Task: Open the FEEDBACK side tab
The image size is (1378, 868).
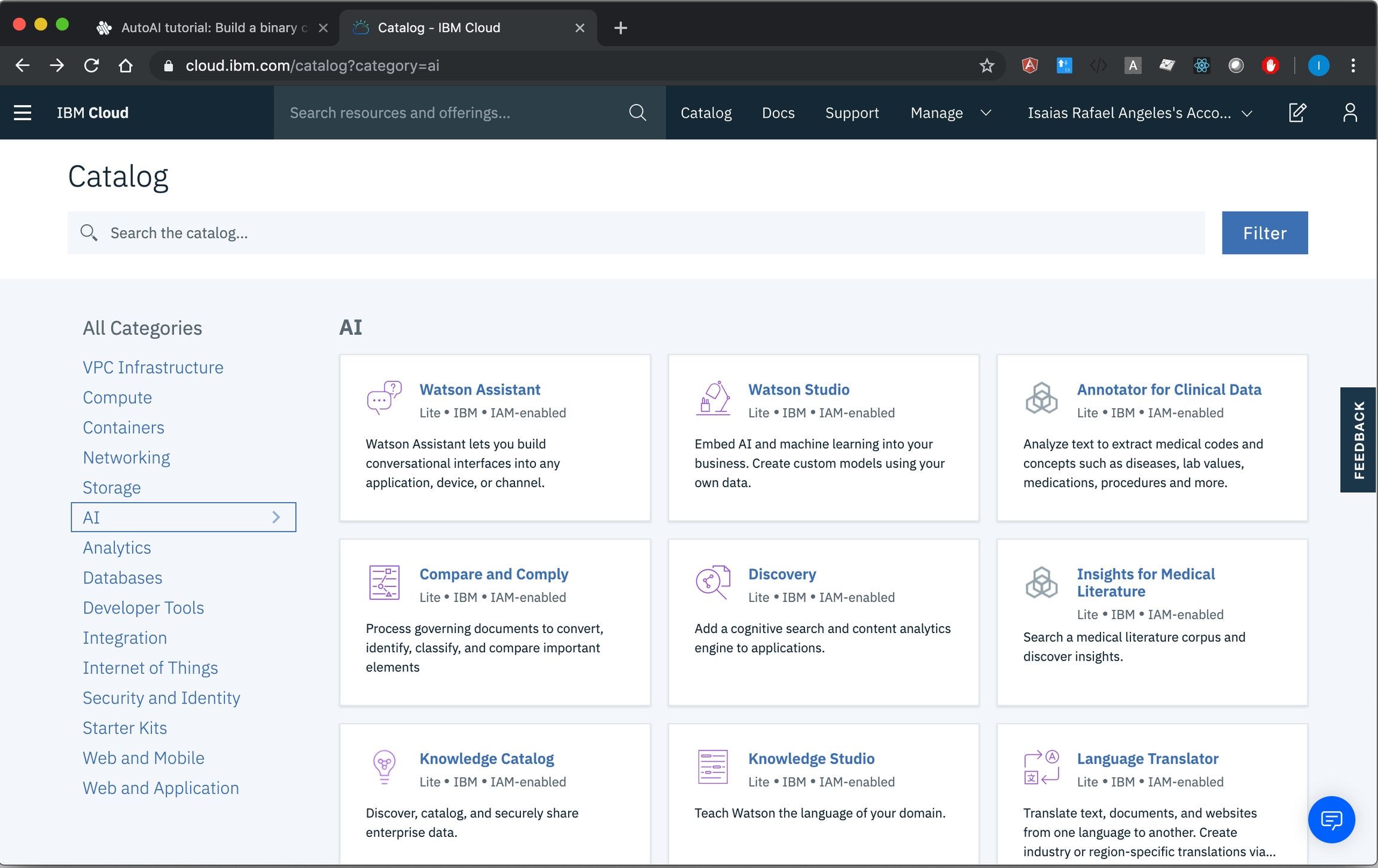Action: 1358,439
